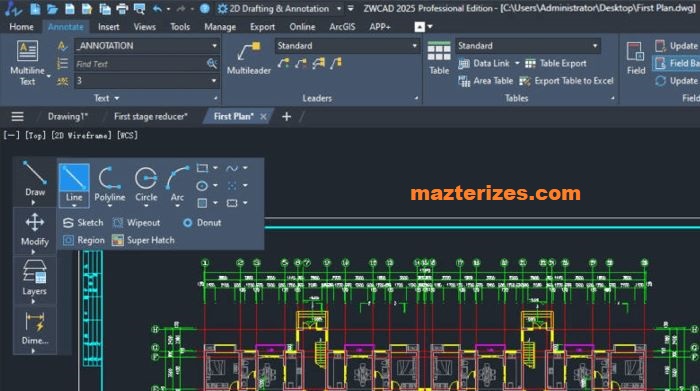This screenshot has height=391, width=700.
Task: Click the 2D Wireframe visual style label
Action: [82, 135]
